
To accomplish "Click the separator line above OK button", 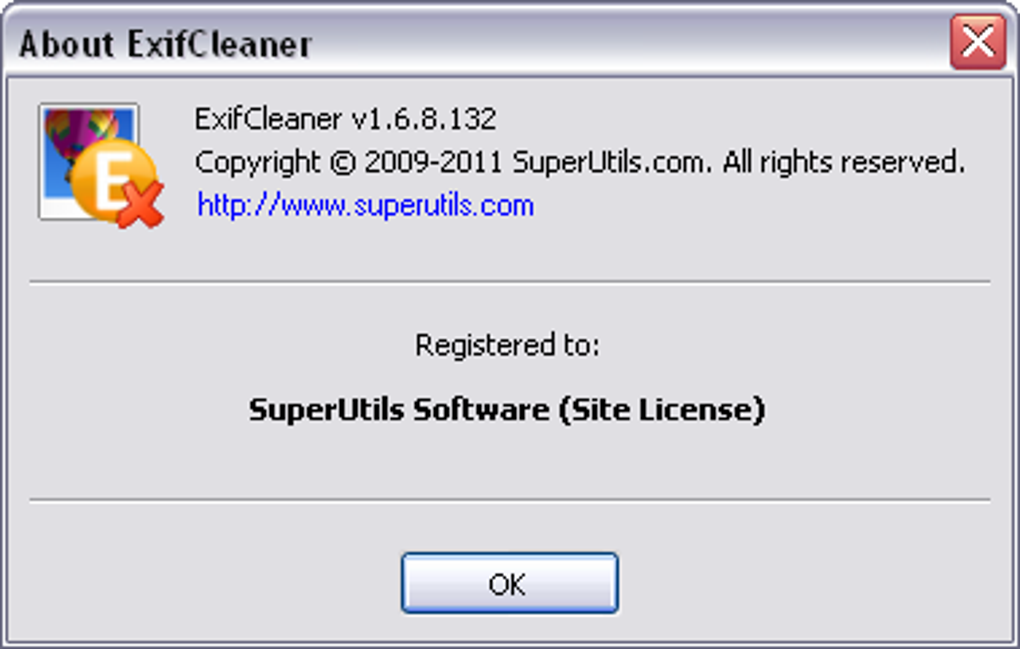I will 509,500.
